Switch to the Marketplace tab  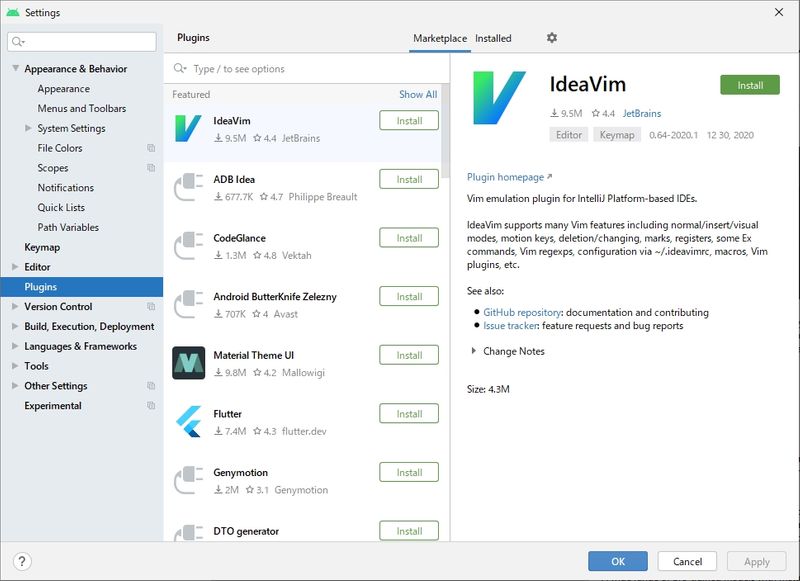(440, 38)
